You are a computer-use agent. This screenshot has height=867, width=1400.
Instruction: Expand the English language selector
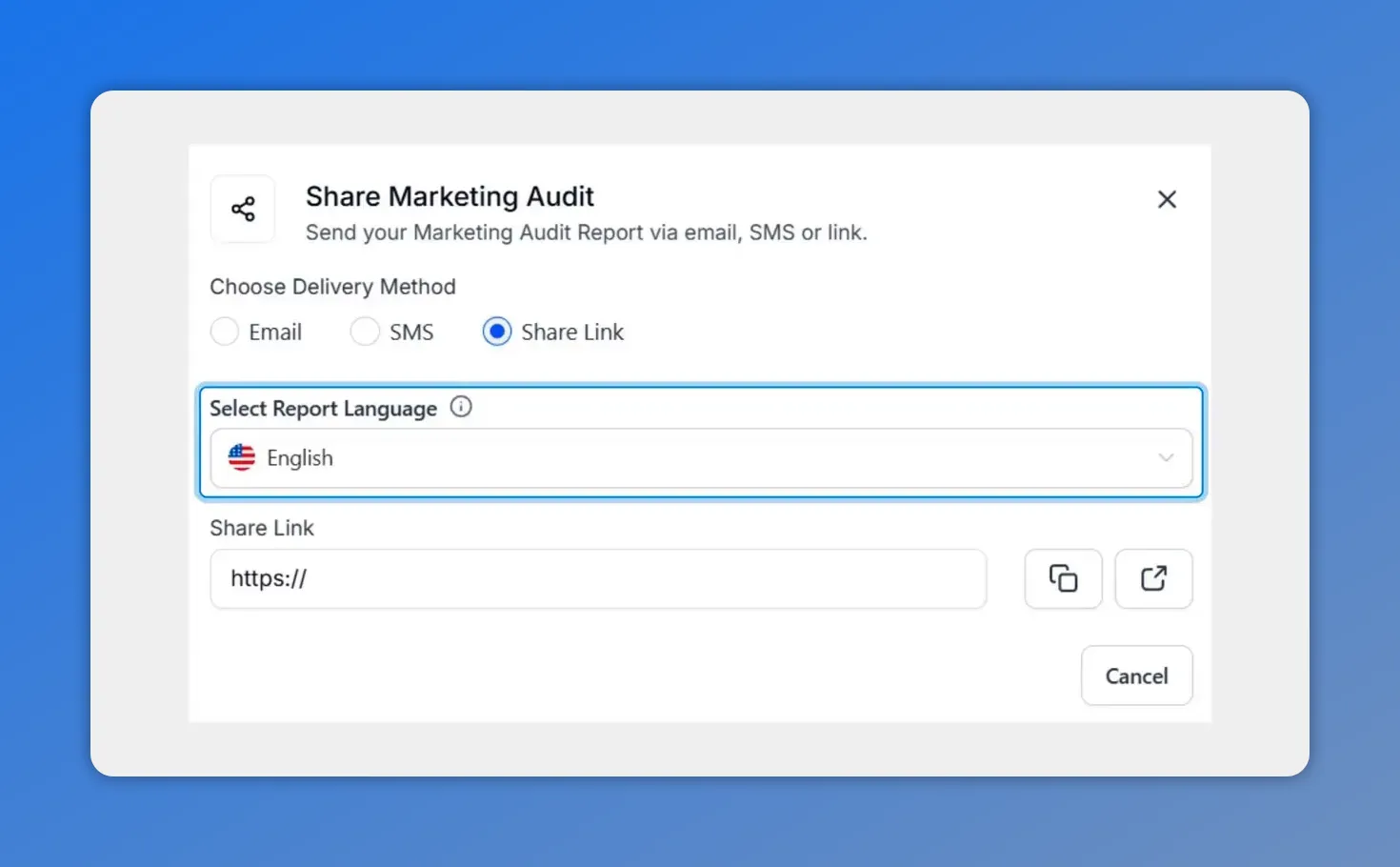point(701,458)
